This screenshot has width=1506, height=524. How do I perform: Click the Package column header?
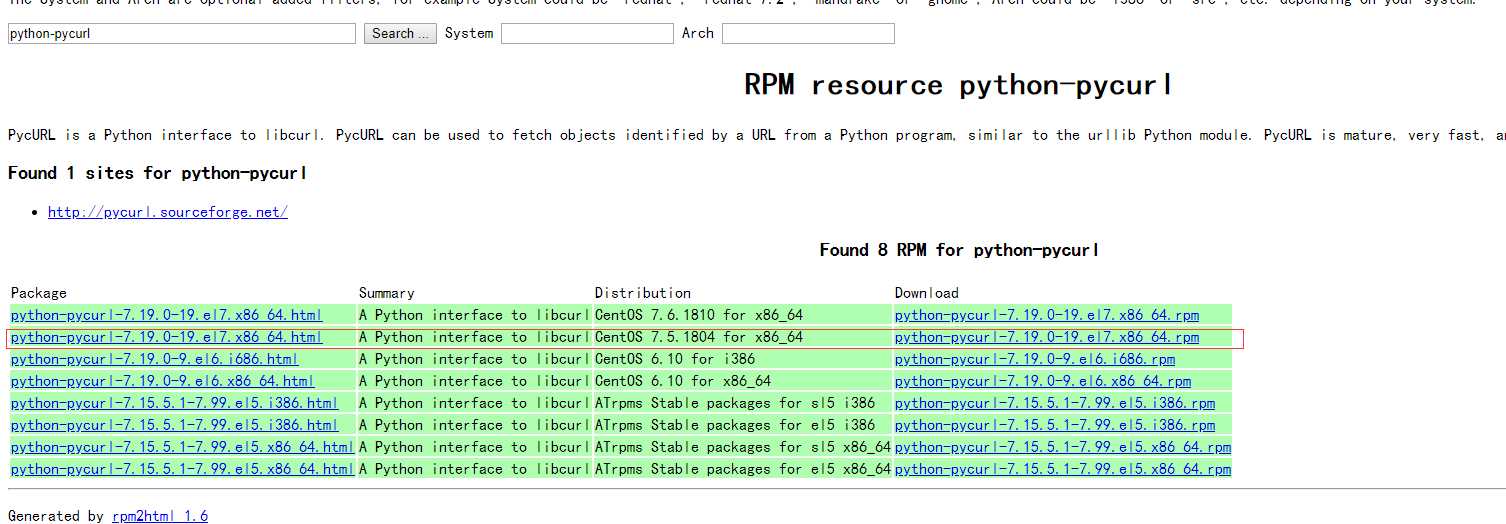(x=39, y=293)
